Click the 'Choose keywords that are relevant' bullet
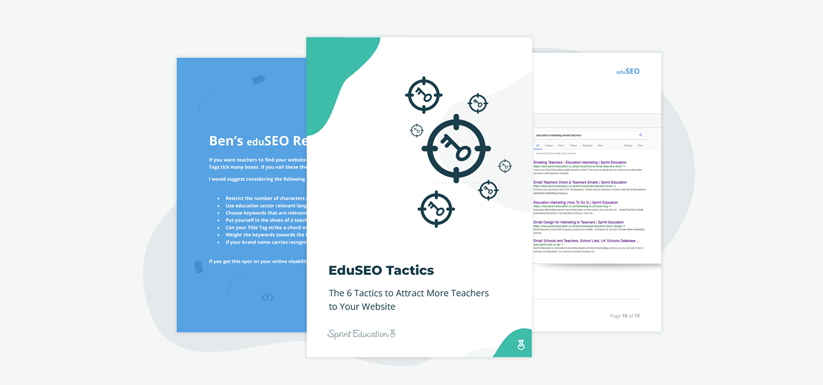This screenshot has width=823, height=385. (x=266, y=213)
